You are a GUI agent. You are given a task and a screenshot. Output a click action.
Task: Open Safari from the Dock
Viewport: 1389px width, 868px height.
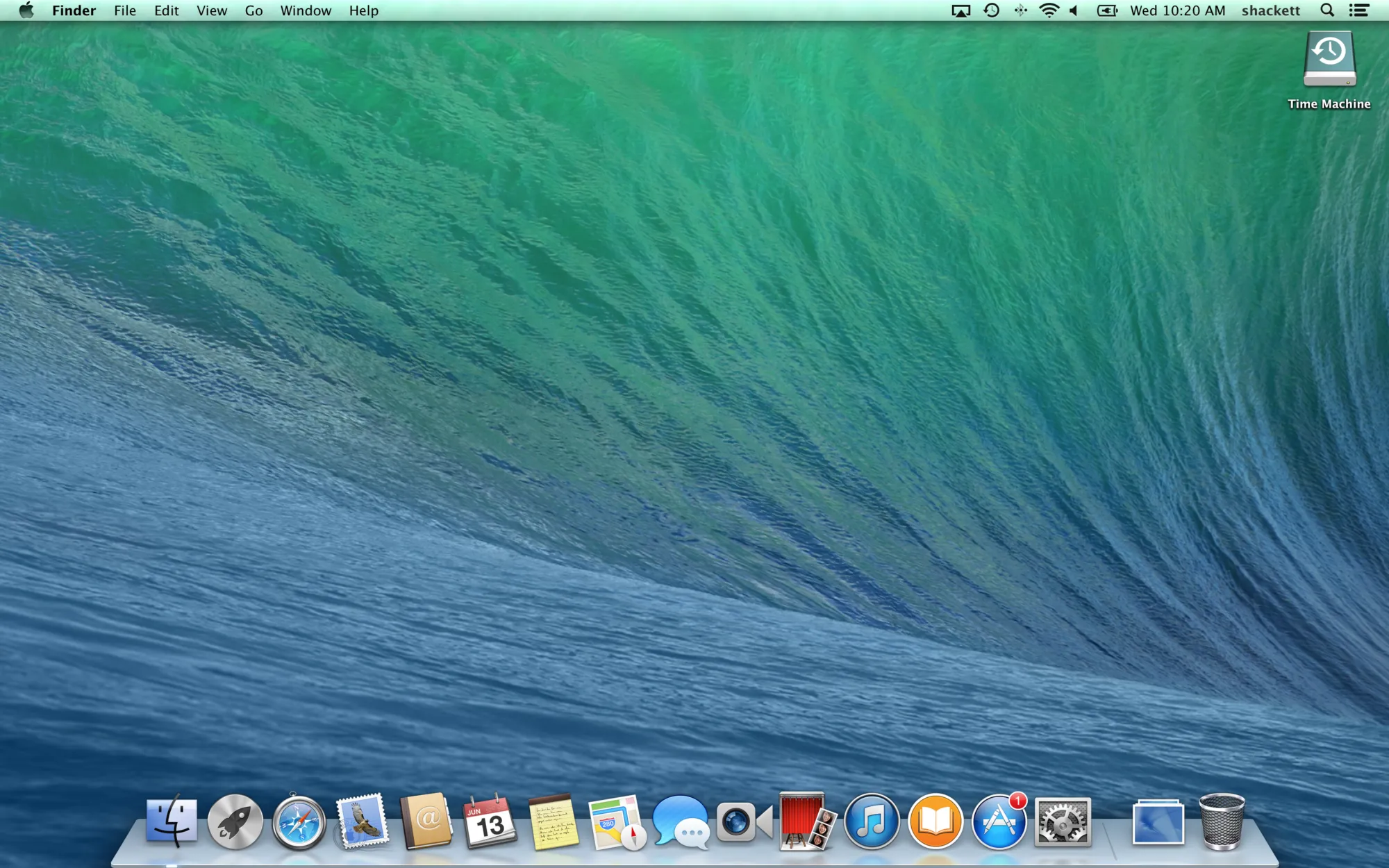(299, 823)
